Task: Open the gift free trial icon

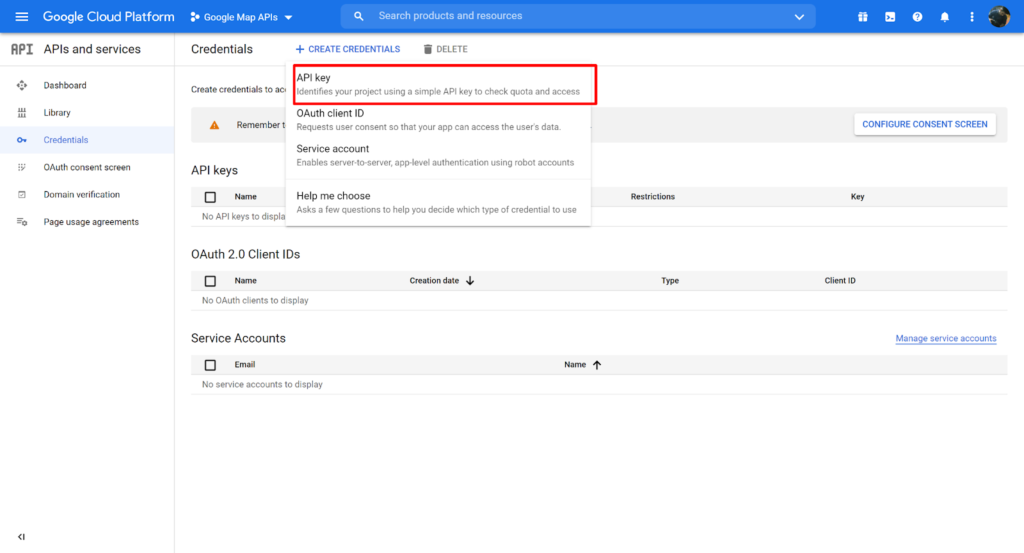Action: point(863,17)
